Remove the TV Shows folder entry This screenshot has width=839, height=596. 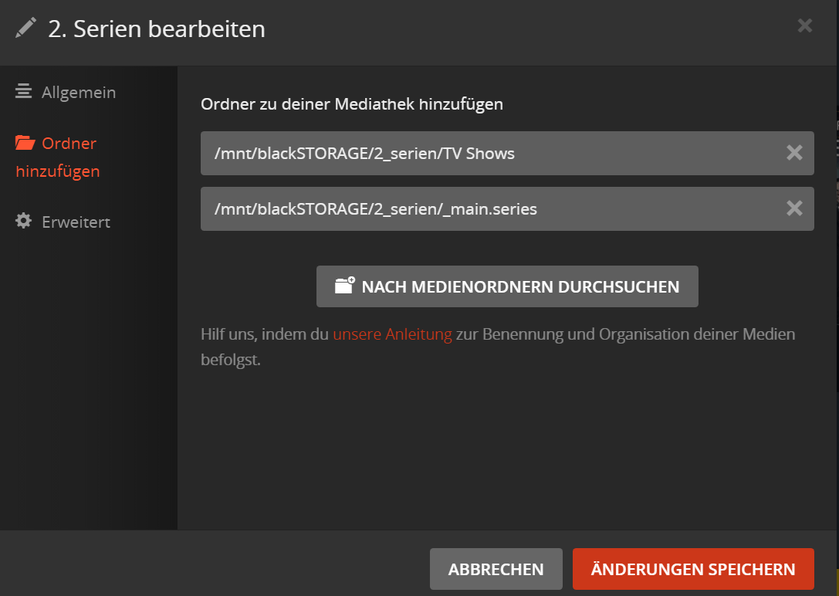794,153
